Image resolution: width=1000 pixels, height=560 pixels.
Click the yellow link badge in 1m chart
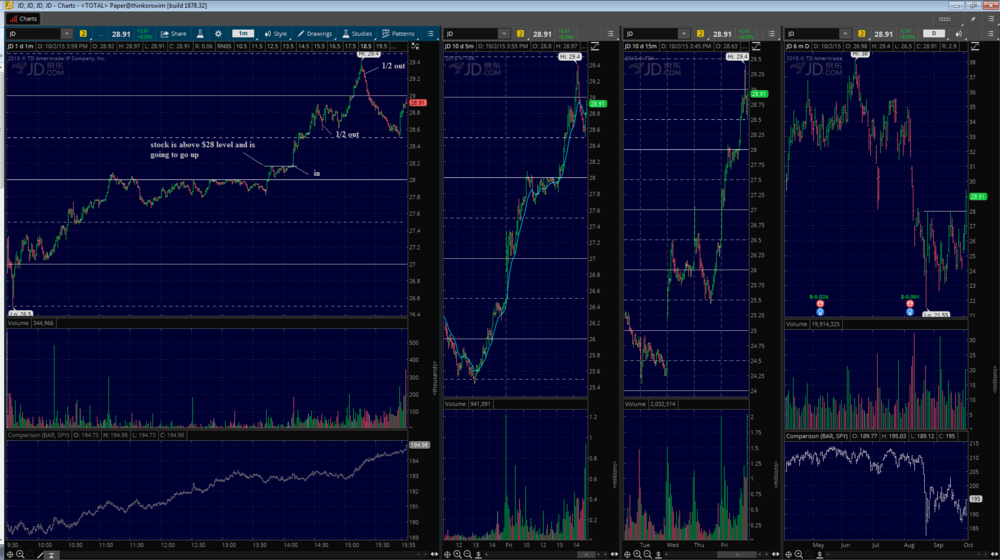(83, 34)
